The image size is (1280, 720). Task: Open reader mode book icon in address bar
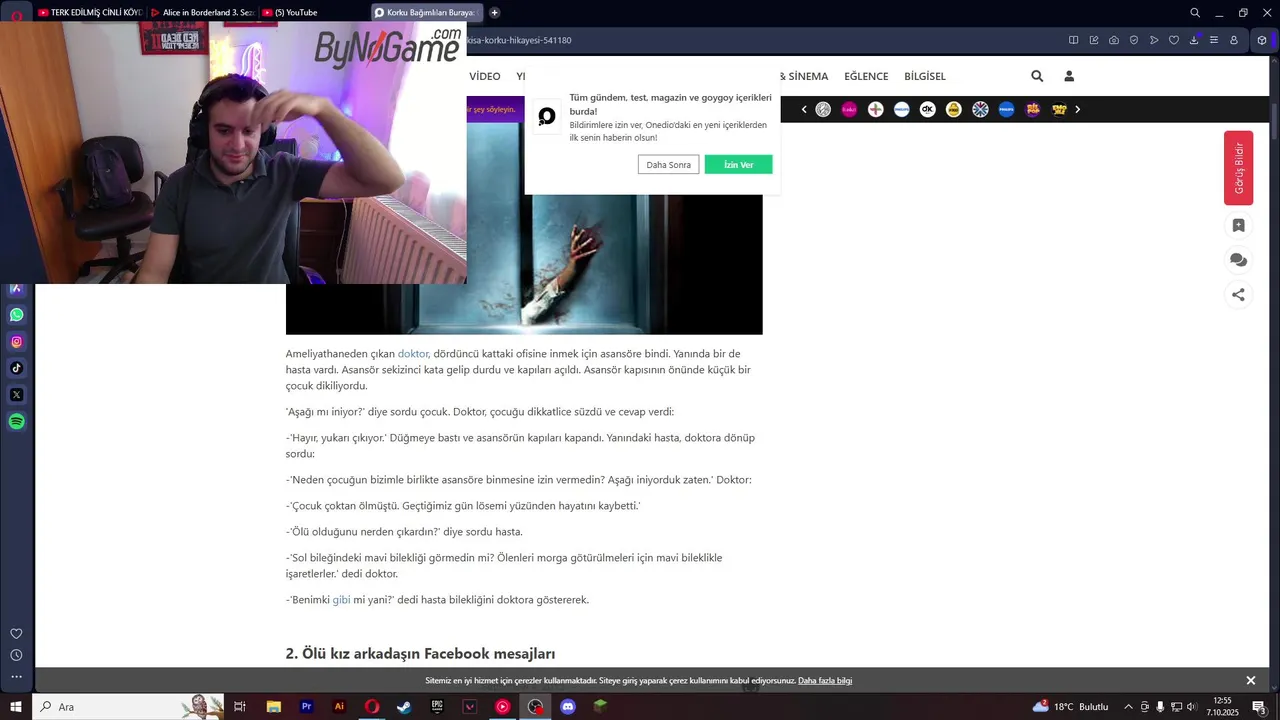pyautogui.click(x=1073, y=40)
